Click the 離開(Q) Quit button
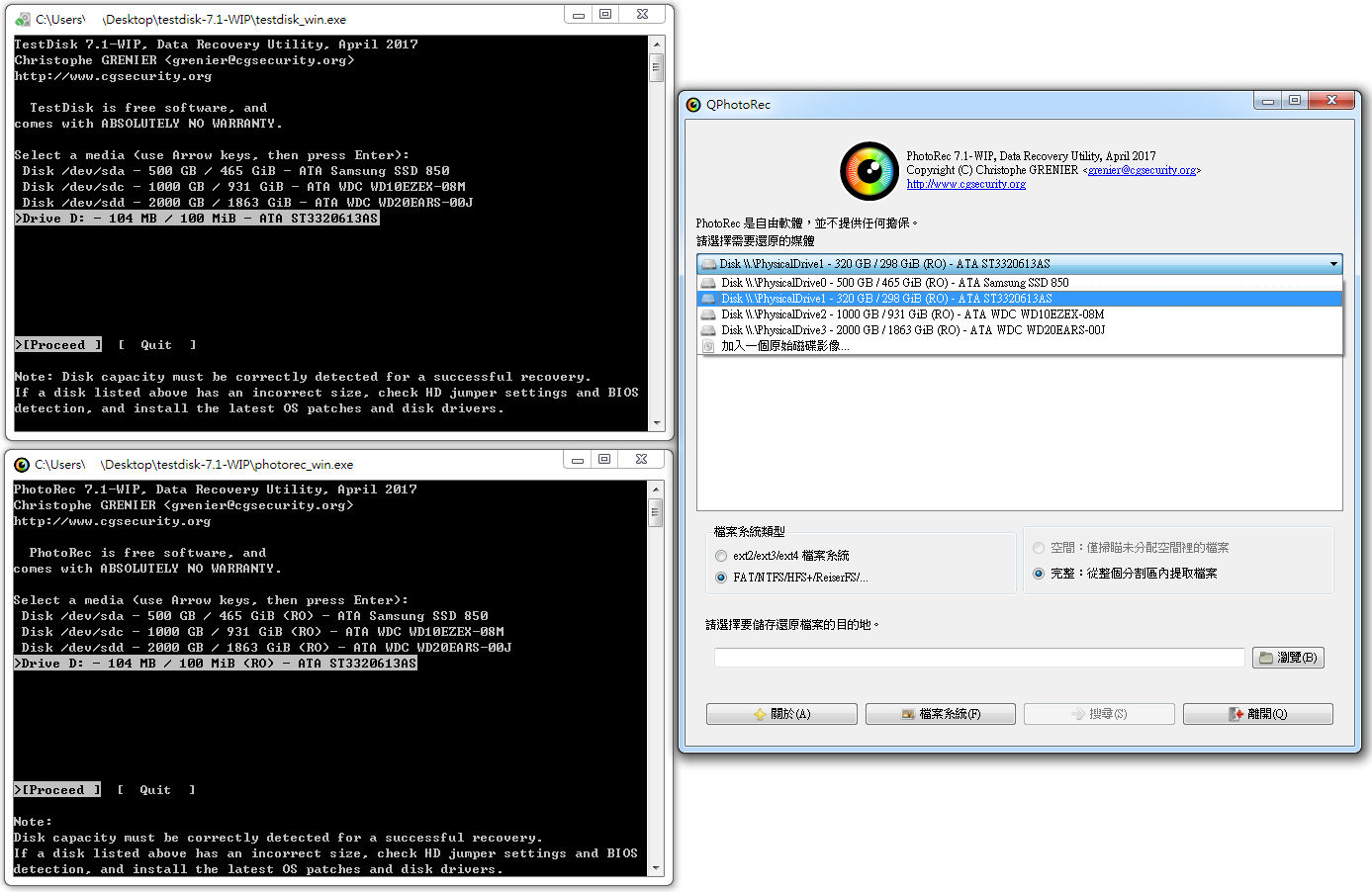Image resolution: width=1372 pixels, height=892 pixels. [1258, 714]
